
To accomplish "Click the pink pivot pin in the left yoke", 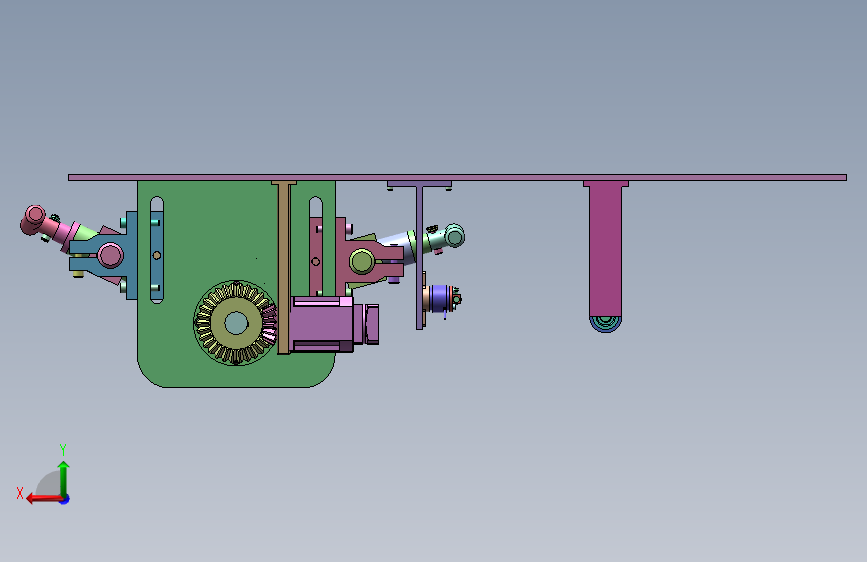I will (x=111, y=256).
